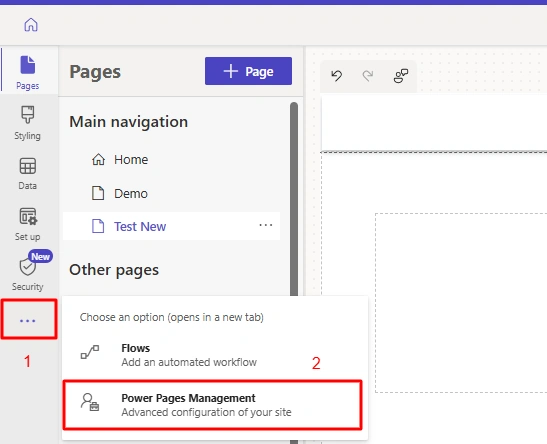Click the comments/copilot icon in toolbar
Screen dimensions: 547x444
tap(401, 75)
